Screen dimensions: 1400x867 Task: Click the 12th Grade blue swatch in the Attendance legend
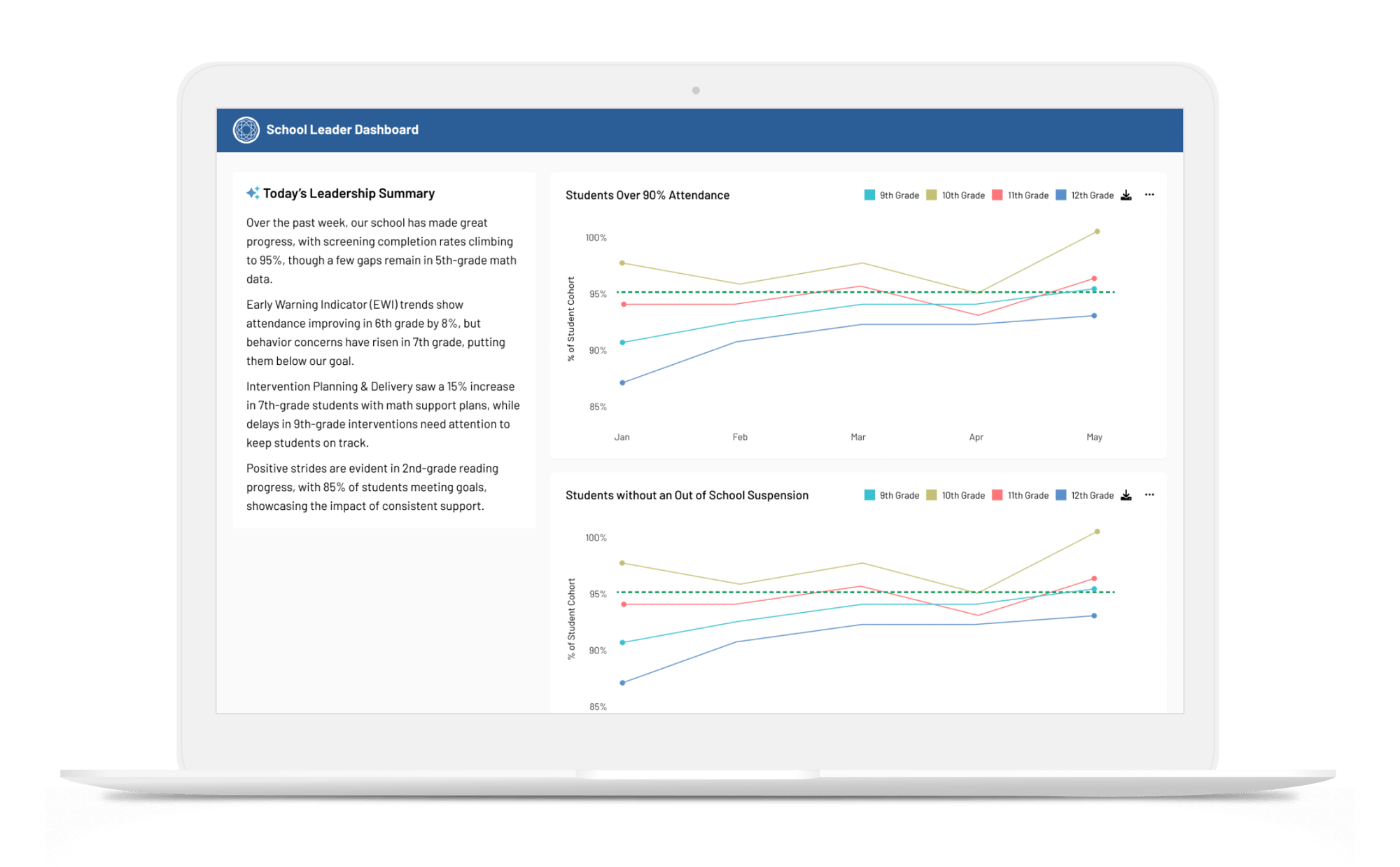[x=1061, y=195]
